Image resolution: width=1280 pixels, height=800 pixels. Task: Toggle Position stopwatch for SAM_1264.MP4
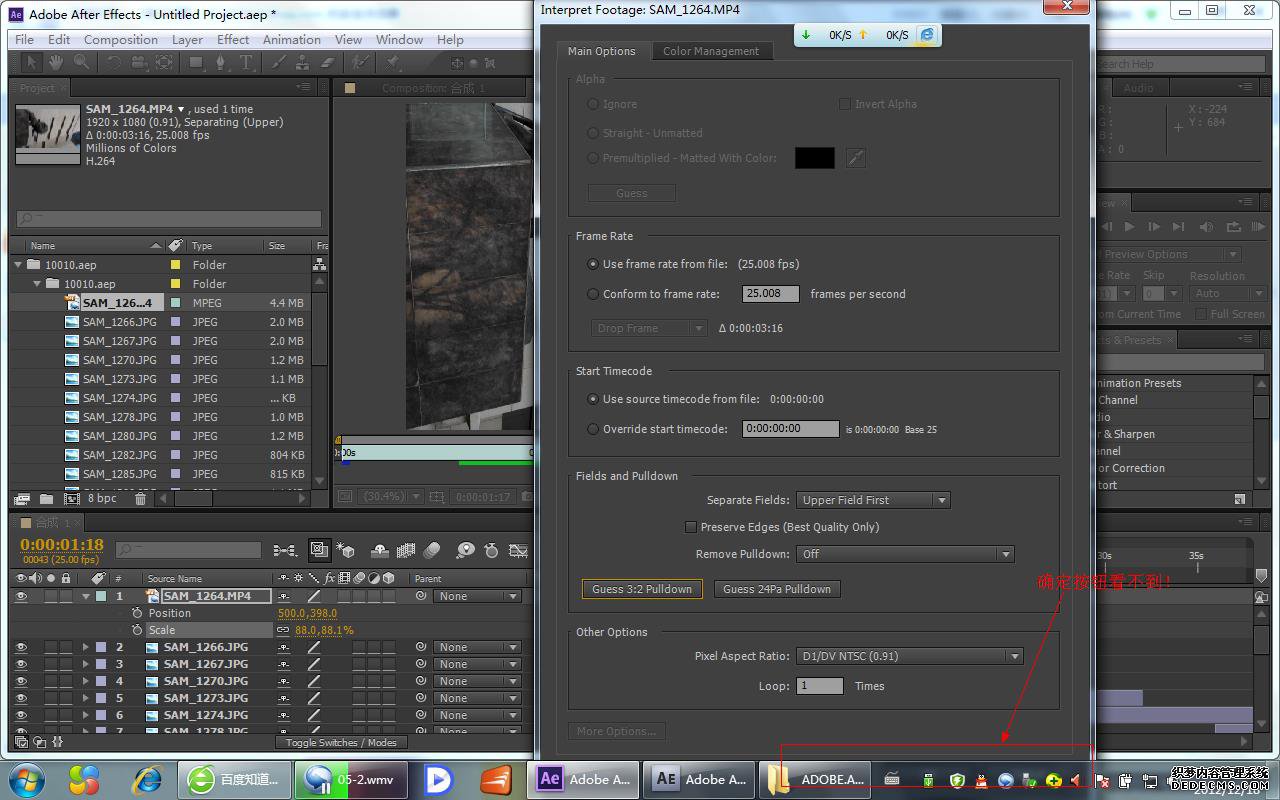tap(137, 613)
